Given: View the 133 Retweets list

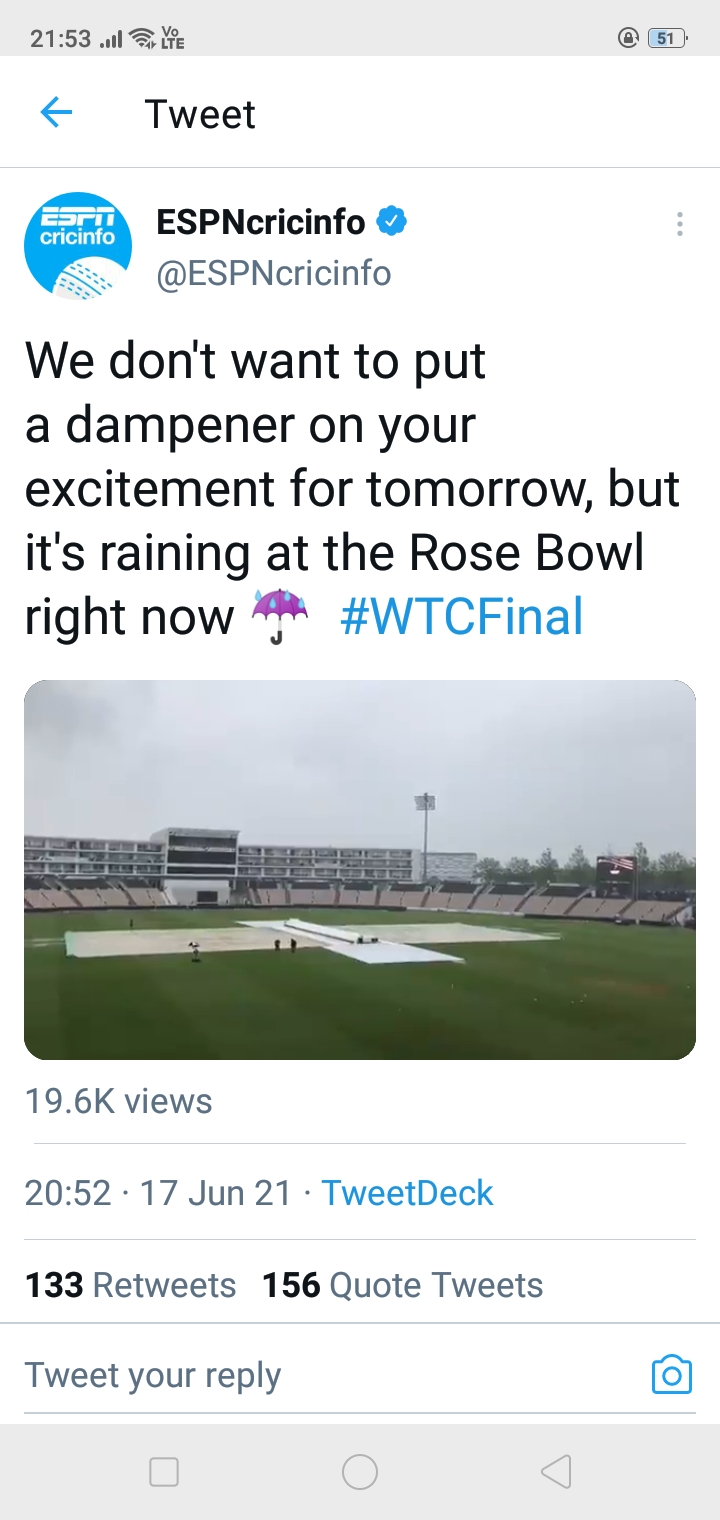Looking at the screenshot, I should click(x=130, y=1285).
